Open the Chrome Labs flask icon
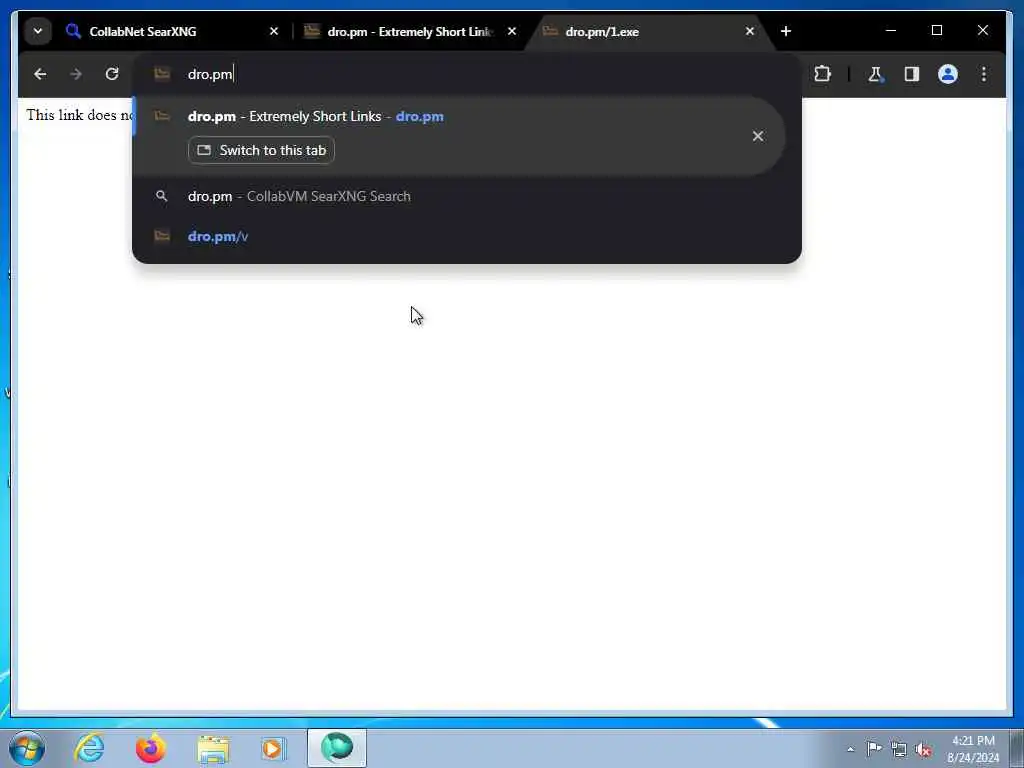The height and width of the screenshot is (768, 1024). pyautogui.click(x=875, y=74)
